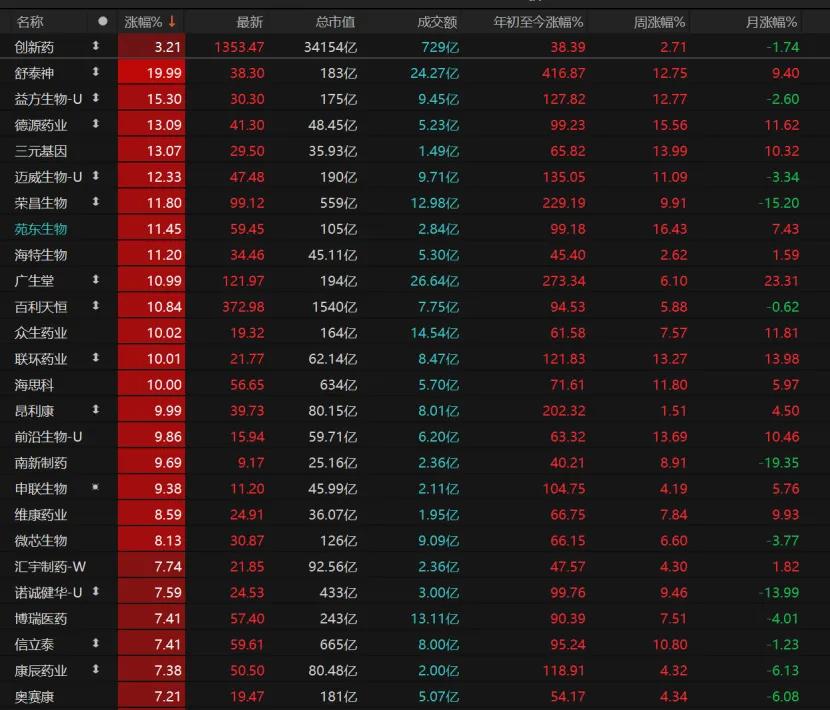
Task: Click the marker icon next to 昂利康
Action: pos(96,410)
